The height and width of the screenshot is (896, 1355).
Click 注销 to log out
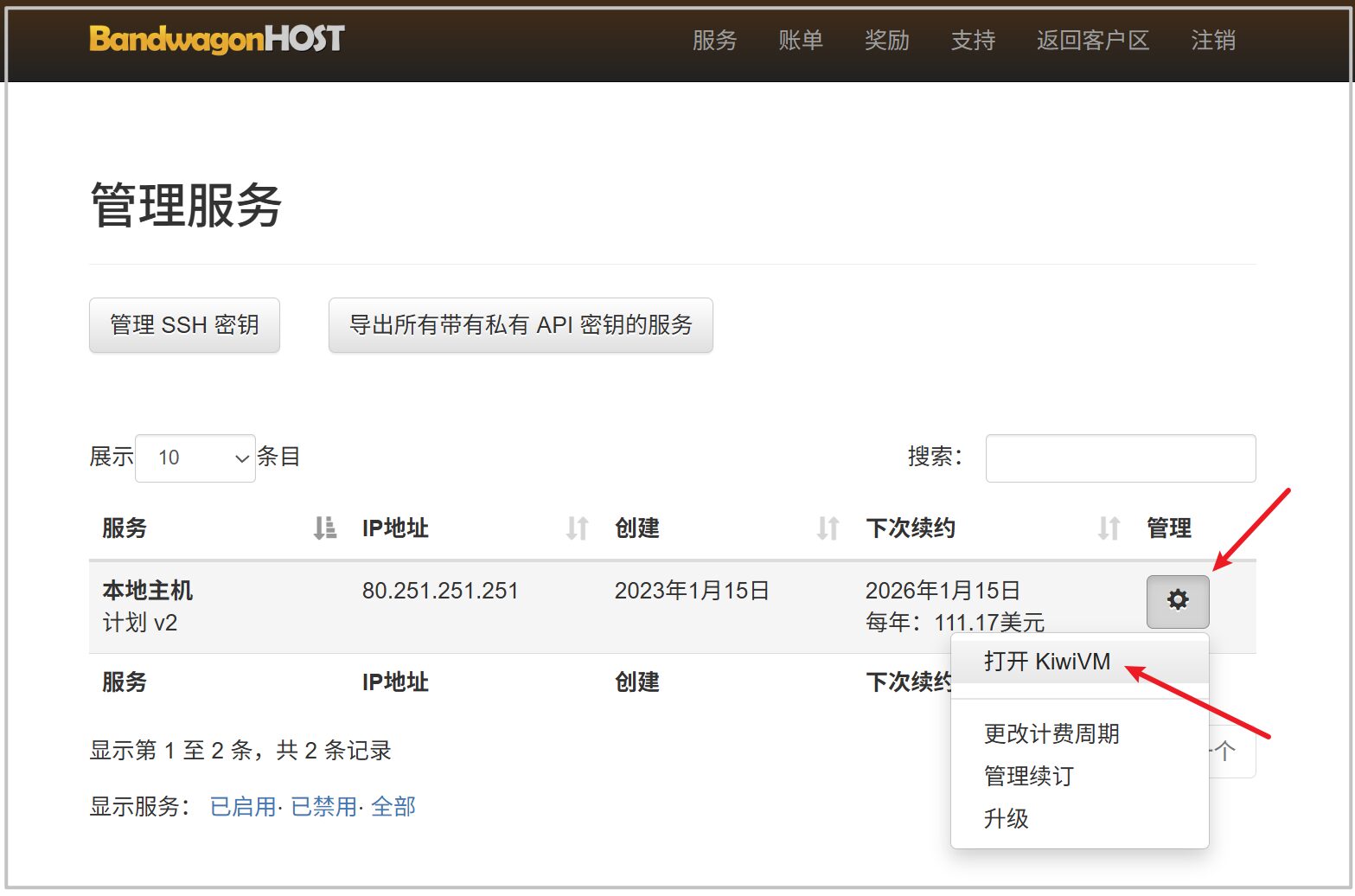1212,41
